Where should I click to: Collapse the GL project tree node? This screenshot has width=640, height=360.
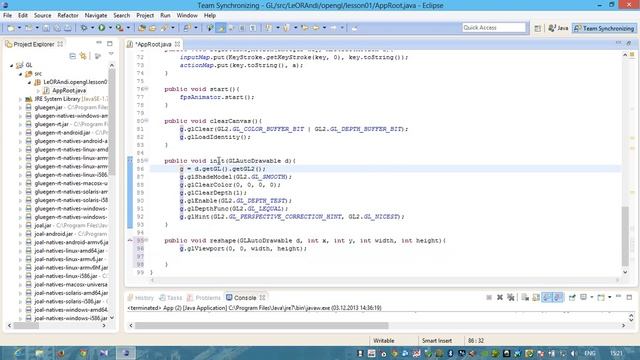[x=11, y=65]
